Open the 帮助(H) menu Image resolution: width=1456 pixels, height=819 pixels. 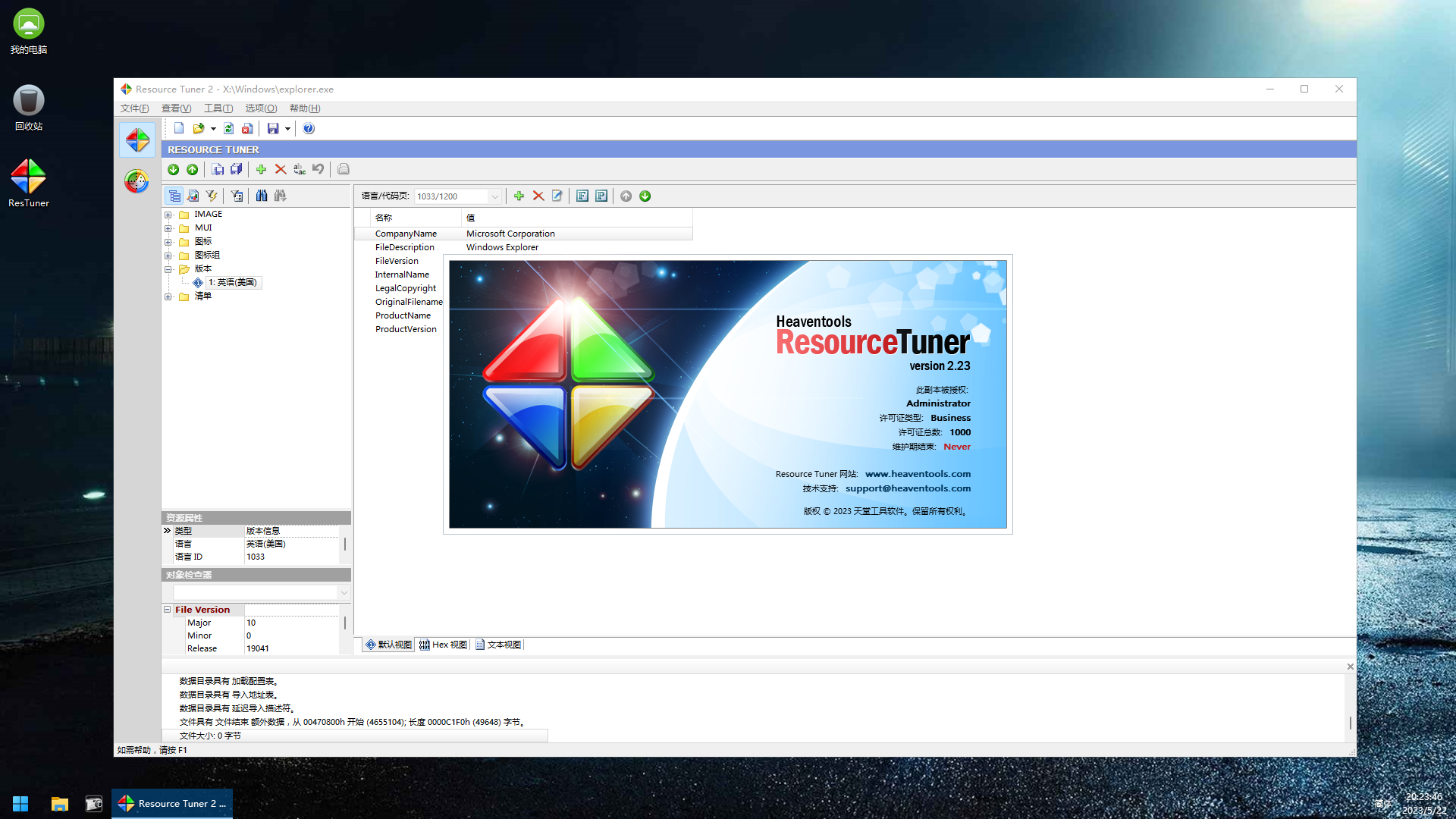tap(305, 108)
